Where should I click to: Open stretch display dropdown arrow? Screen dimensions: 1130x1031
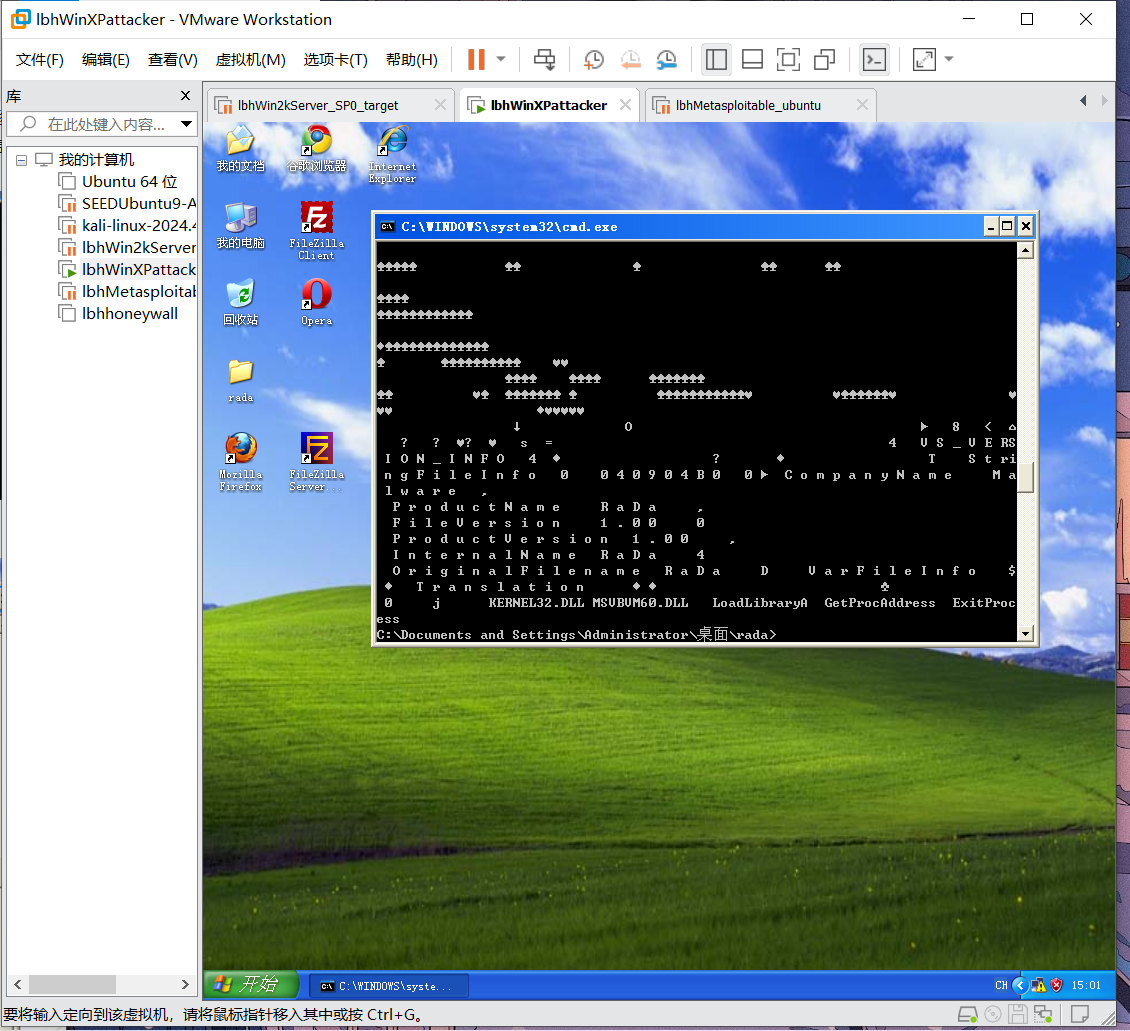949,59
